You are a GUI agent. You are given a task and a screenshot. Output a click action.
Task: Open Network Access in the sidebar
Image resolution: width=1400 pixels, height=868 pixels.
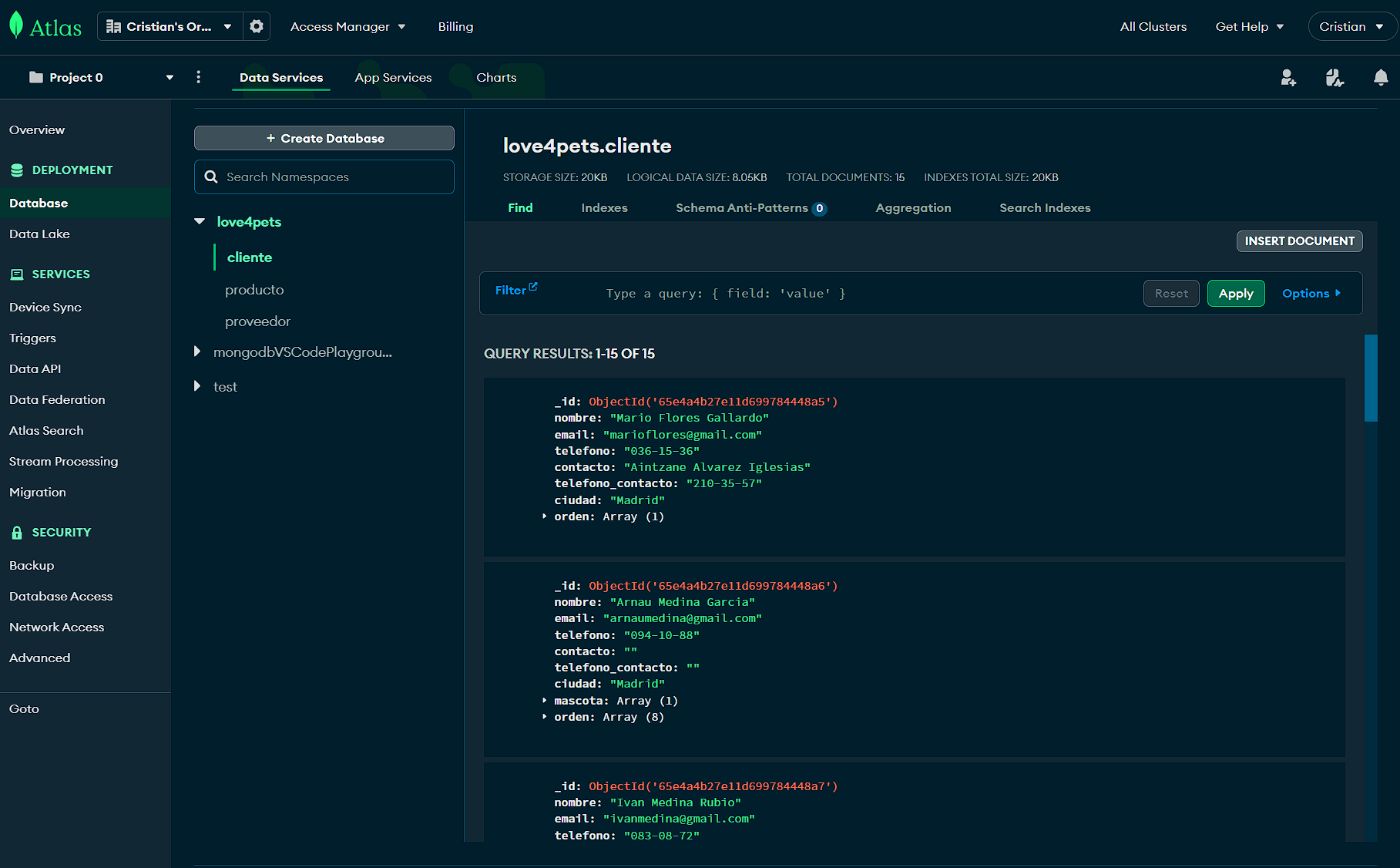tap(56, 627)
